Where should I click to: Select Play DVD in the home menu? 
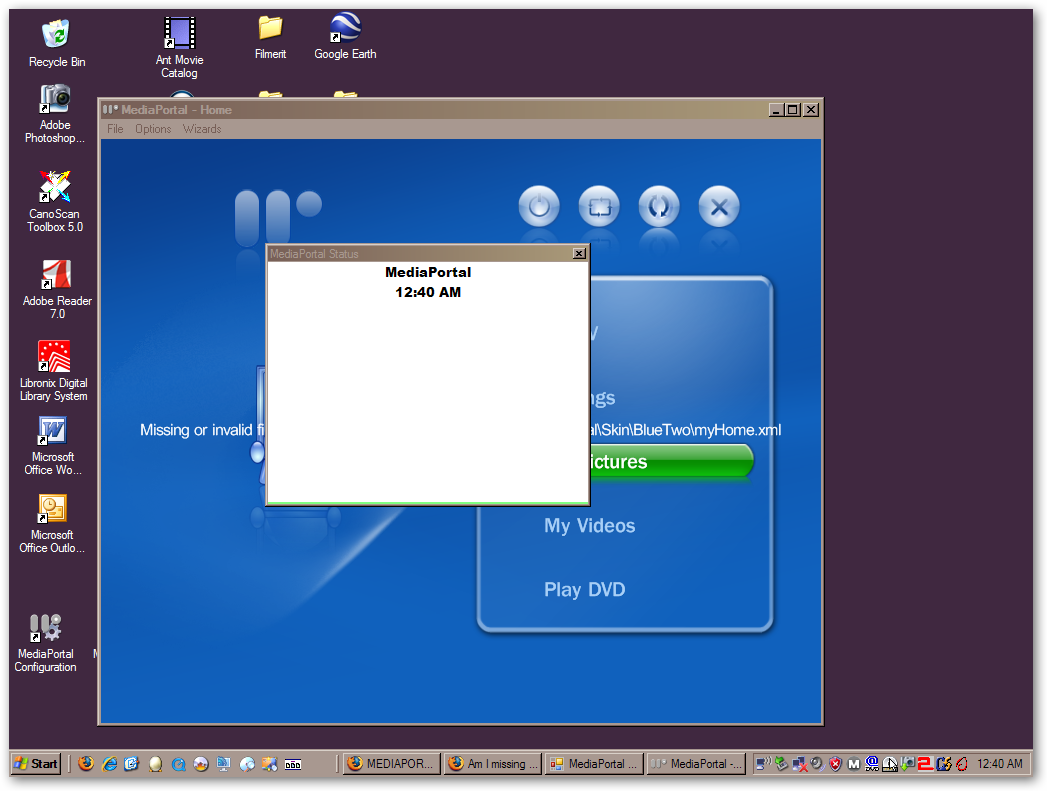[584, 590]
